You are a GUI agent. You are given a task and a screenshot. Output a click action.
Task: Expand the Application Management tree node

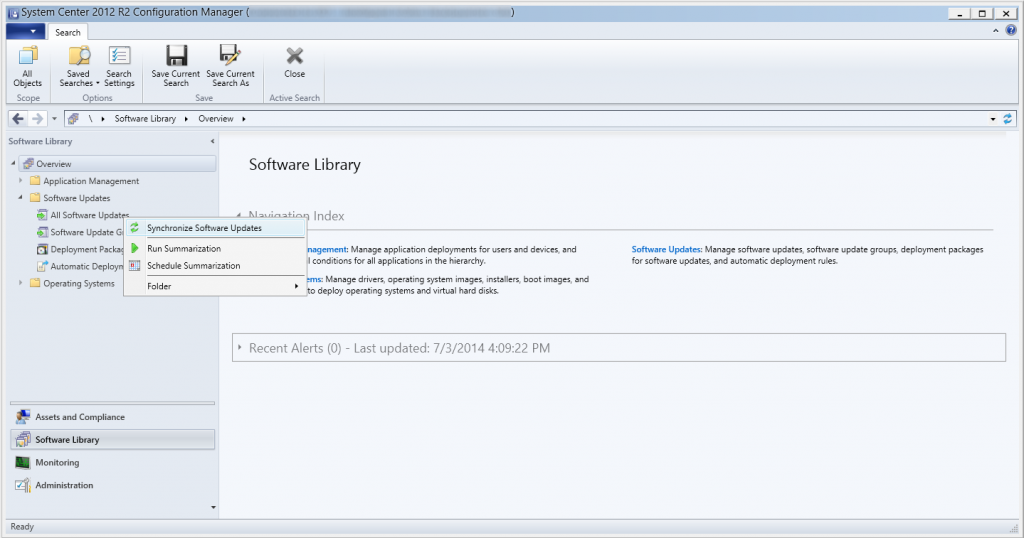(x=22, y=181)
